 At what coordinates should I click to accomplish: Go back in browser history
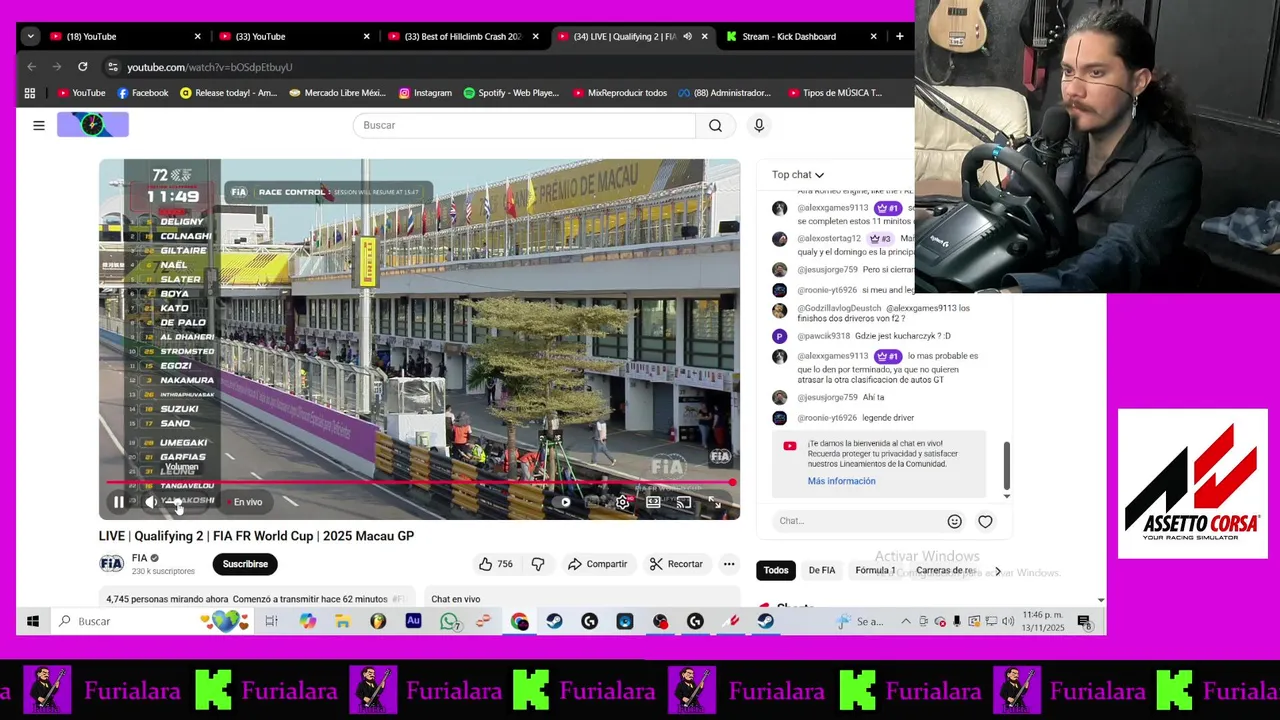tap(32, 67)
